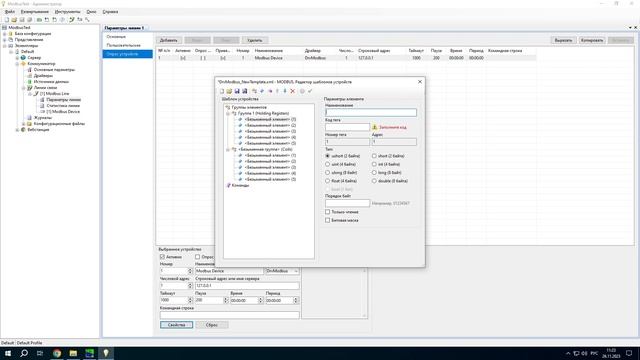Collapse the Линии связи node
This screenshot has width=640, height=360.
click(23, 88)
